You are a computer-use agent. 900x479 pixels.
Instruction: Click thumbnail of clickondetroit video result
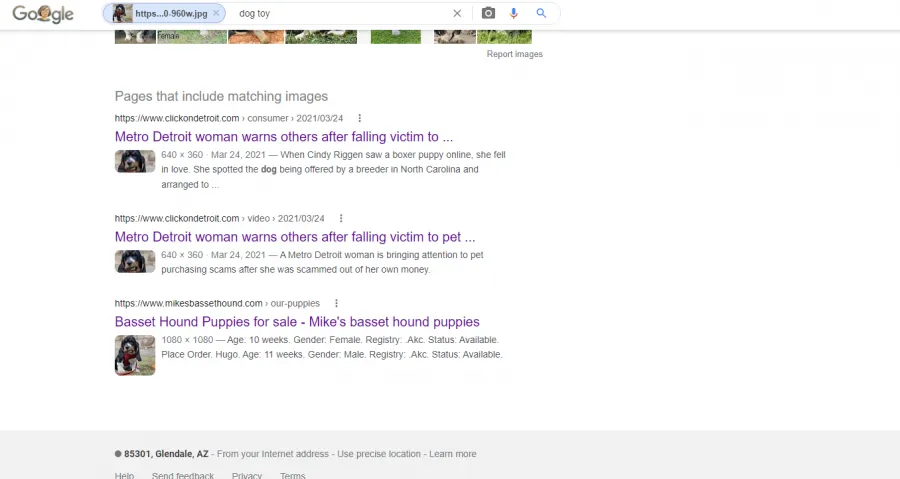click(x=135, y=262)
